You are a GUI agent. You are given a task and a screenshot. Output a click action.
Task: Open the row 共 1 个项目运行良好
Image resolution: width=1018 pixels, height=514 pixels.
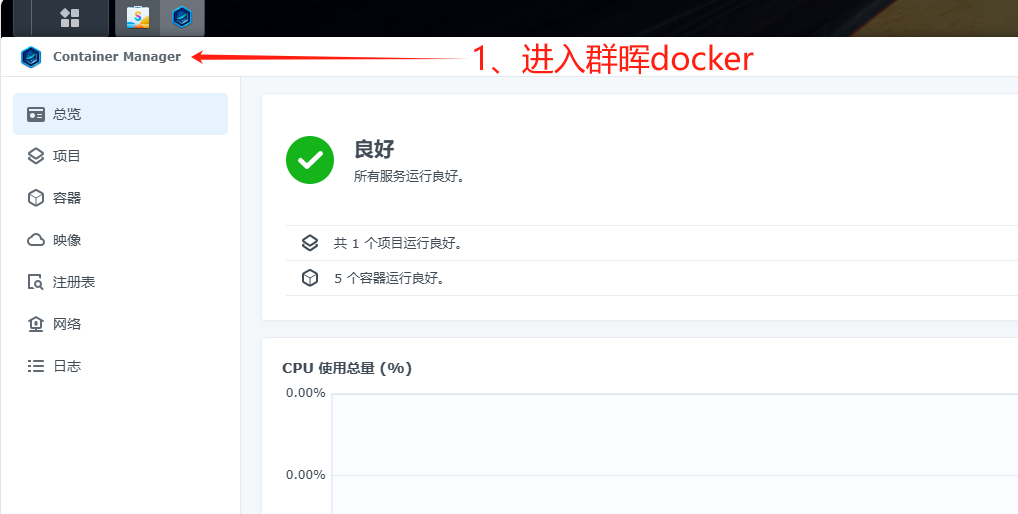click(652, 243)
